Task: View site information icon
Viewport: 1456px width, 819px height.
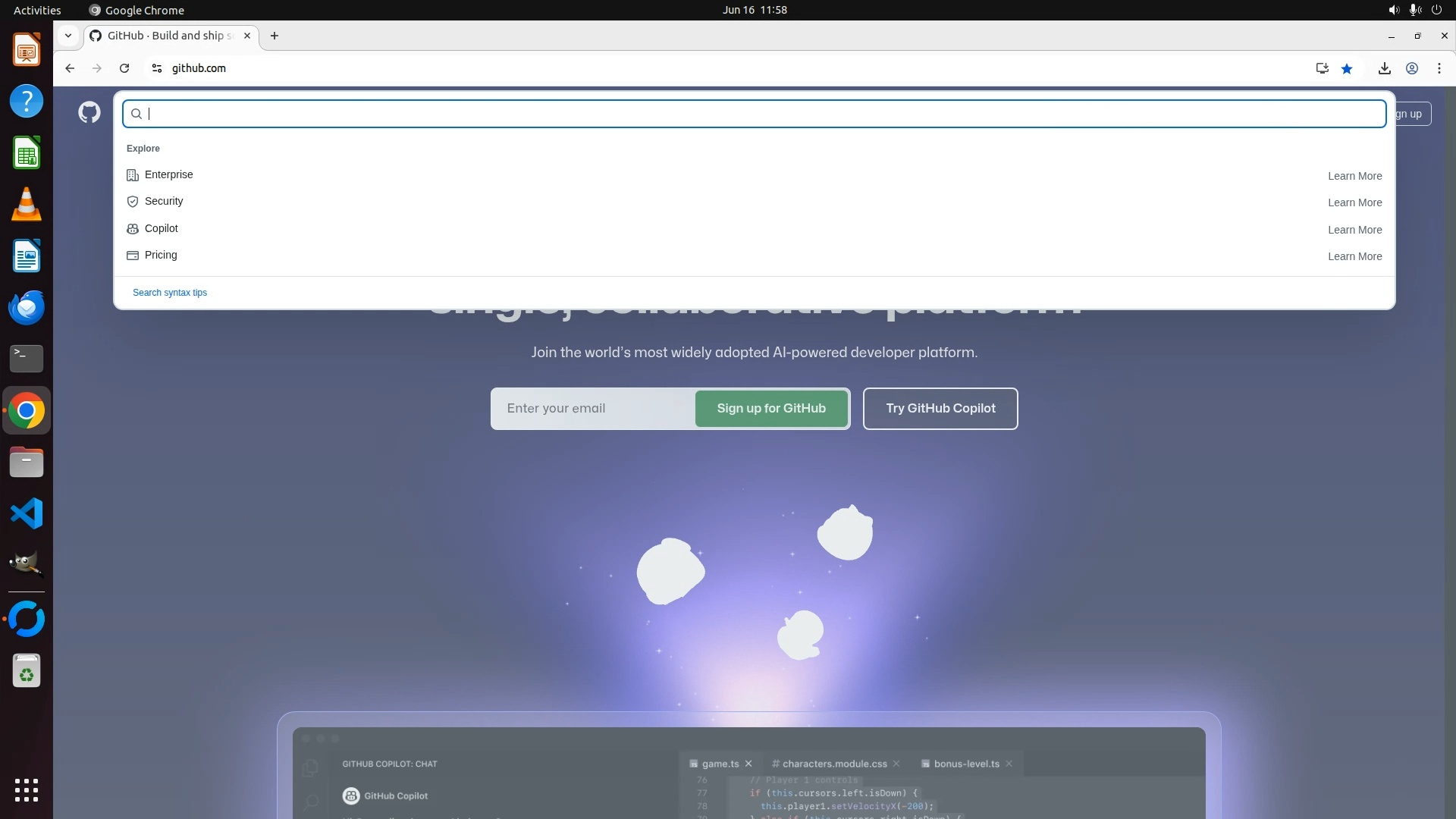Action: pyautogui.click(x=157, y=68)
